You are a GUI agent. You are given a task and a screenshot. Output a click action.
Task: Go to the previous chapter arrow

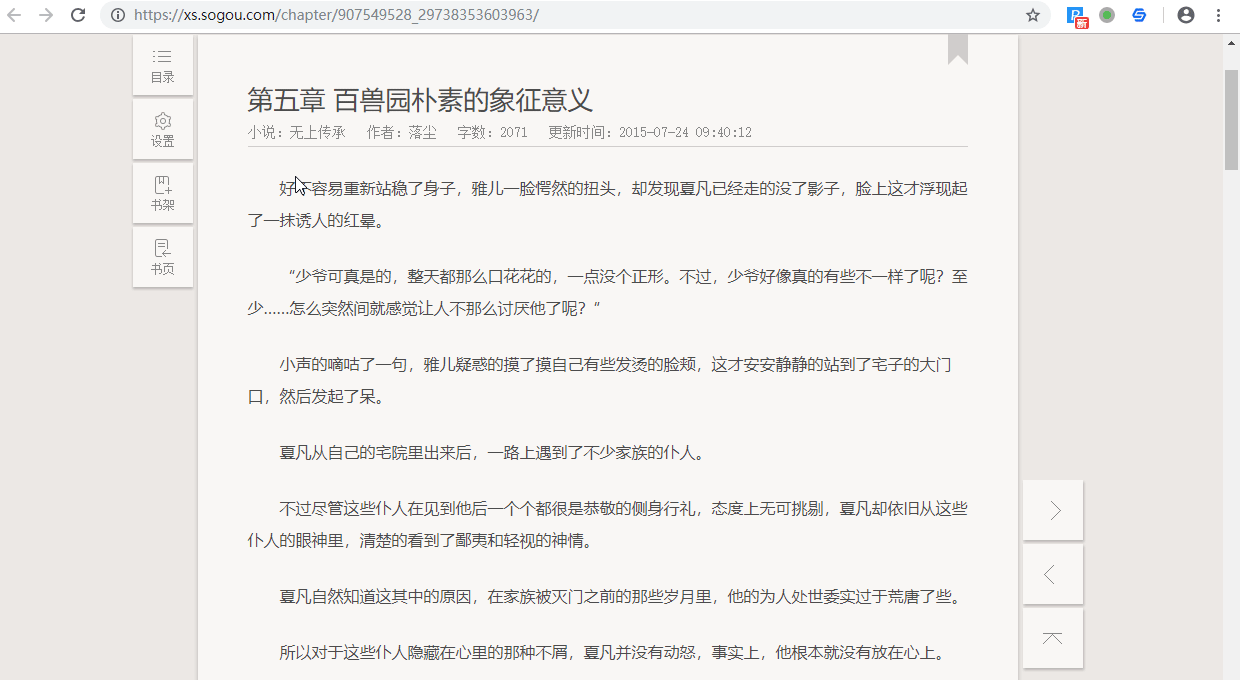(1053, 575)
